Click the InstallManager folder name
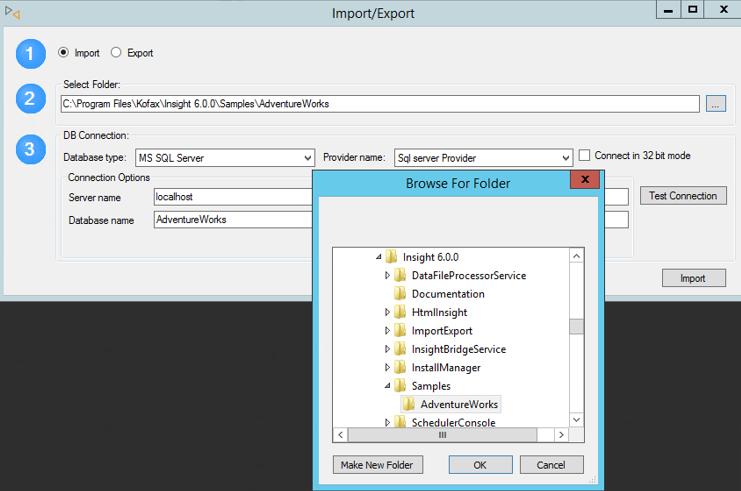The height and width of the screenshot is (491, 741). tap(446, 368)
